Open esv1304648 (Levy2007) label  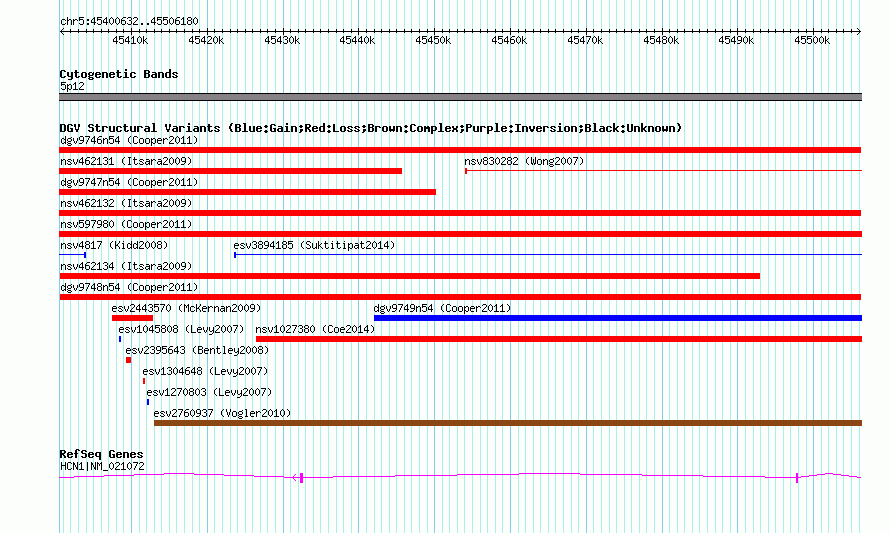[205, 371]
